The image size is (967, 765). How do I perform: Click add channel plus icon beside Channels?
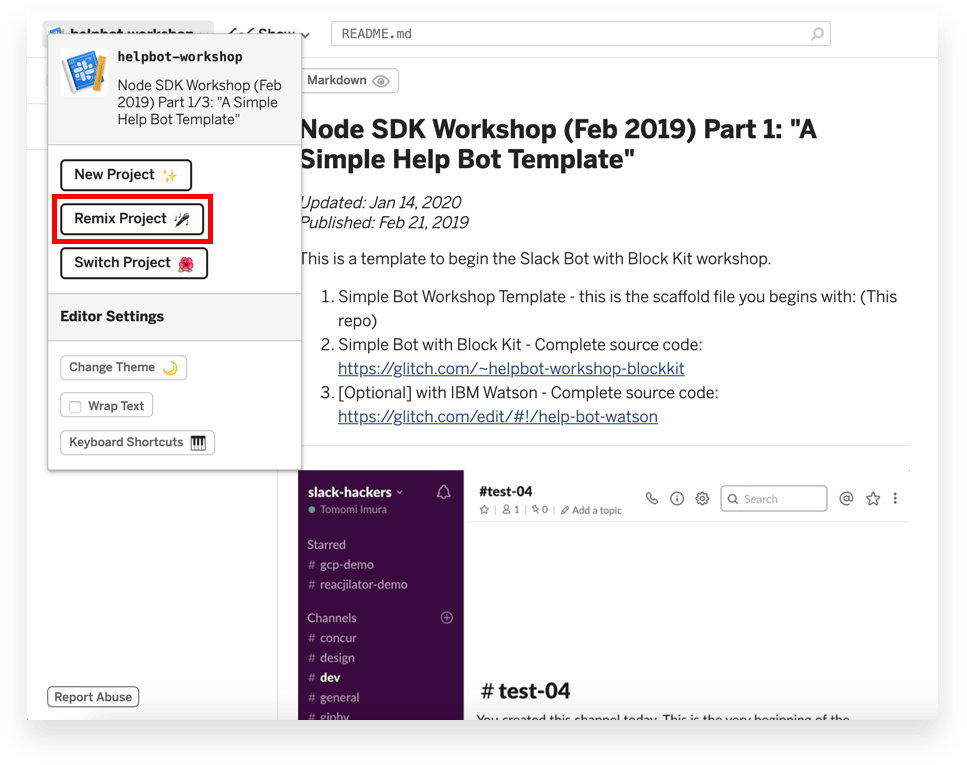[447, 618]
